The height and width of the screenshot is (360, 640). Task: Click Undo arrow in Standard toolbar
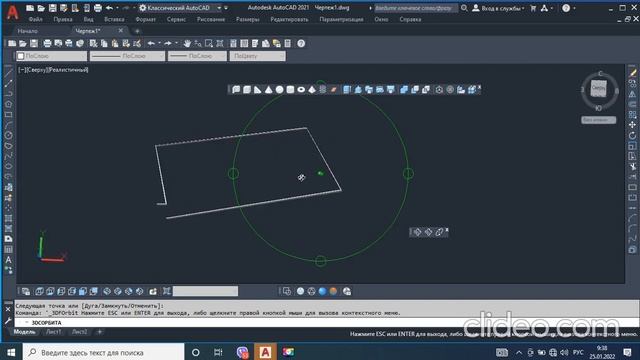point(151,44)
